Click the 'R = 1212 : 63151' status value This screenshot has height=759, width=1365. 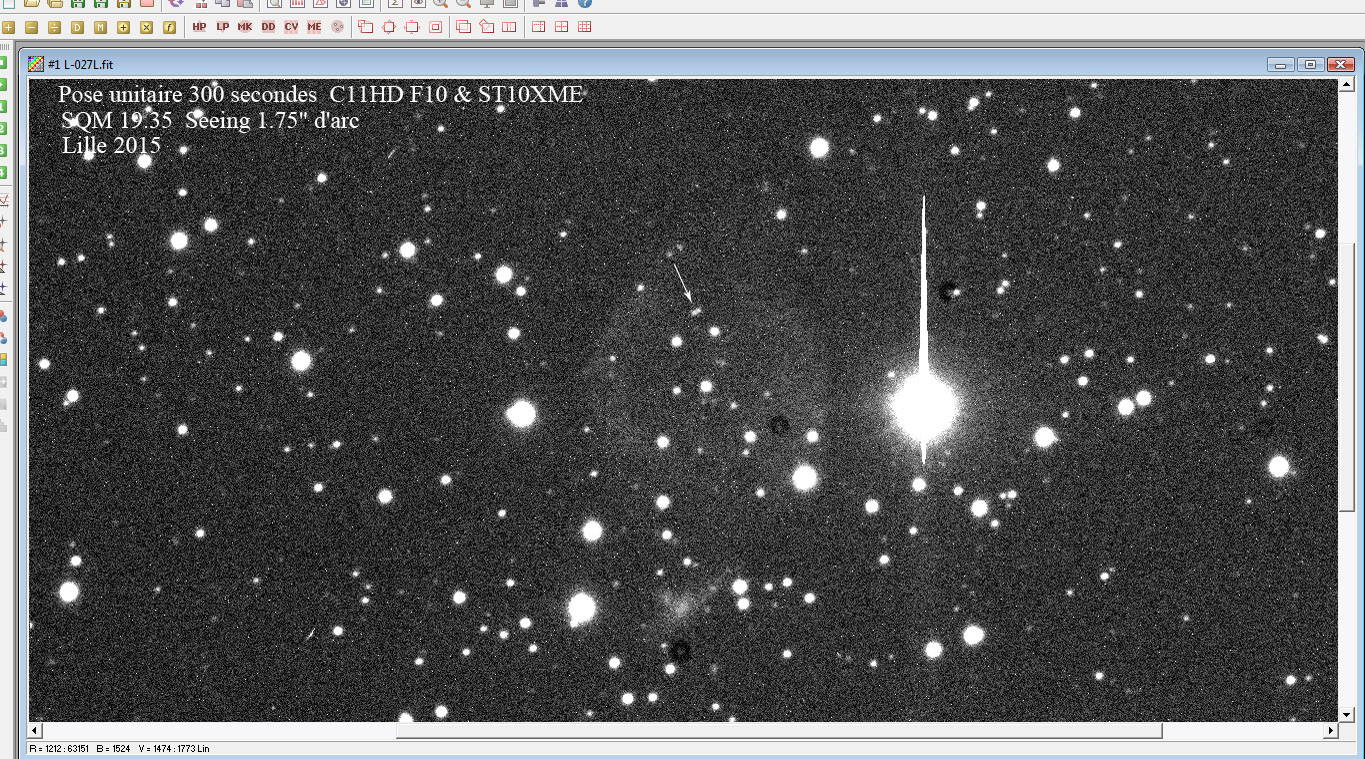60,748
